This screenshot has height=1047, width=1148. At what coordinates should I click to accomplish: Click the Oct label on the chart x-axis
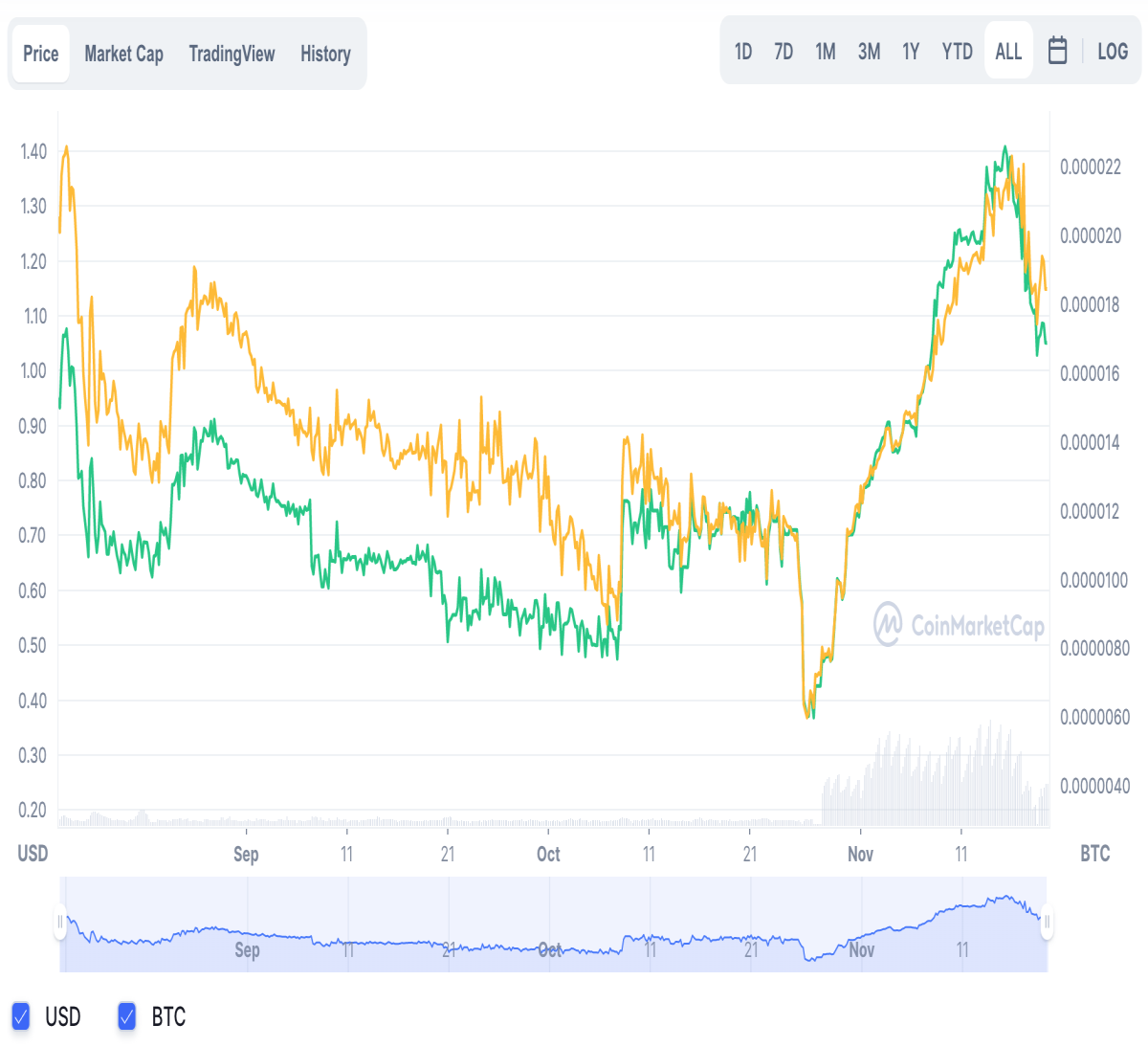pyautogui.click(x=548, y=854)
